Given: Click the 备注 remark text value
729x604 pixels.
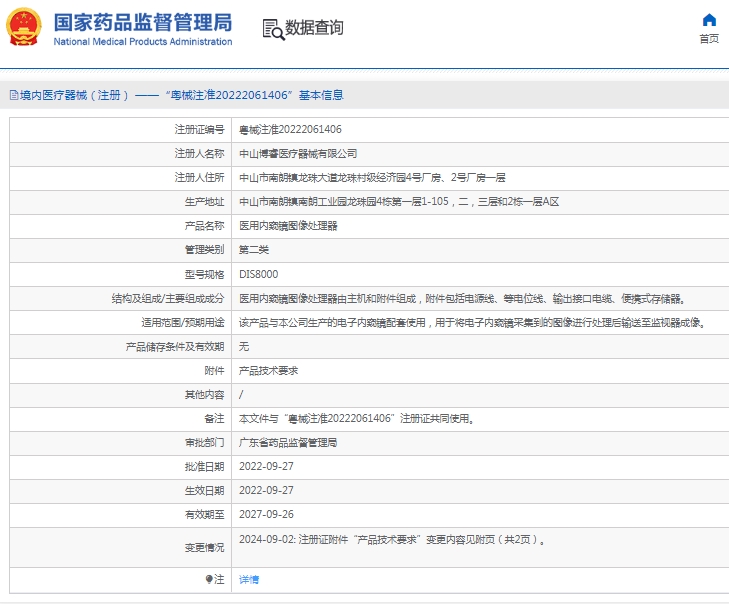Looking at the screenshot, I should tap(357, 418).
